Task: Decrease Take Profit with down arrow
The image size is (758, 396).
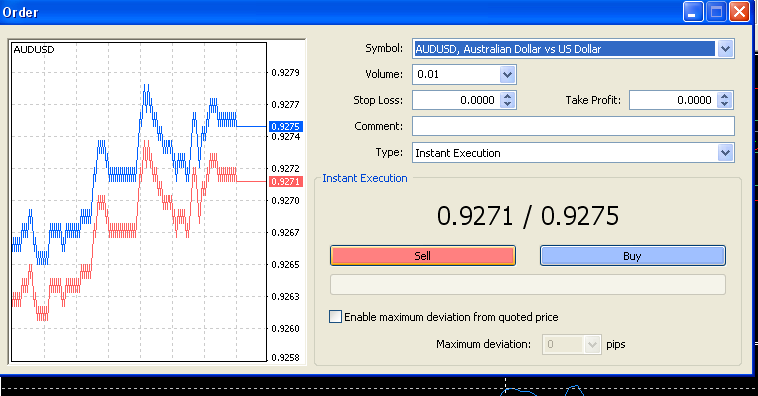Action: [x=724, y=104]
